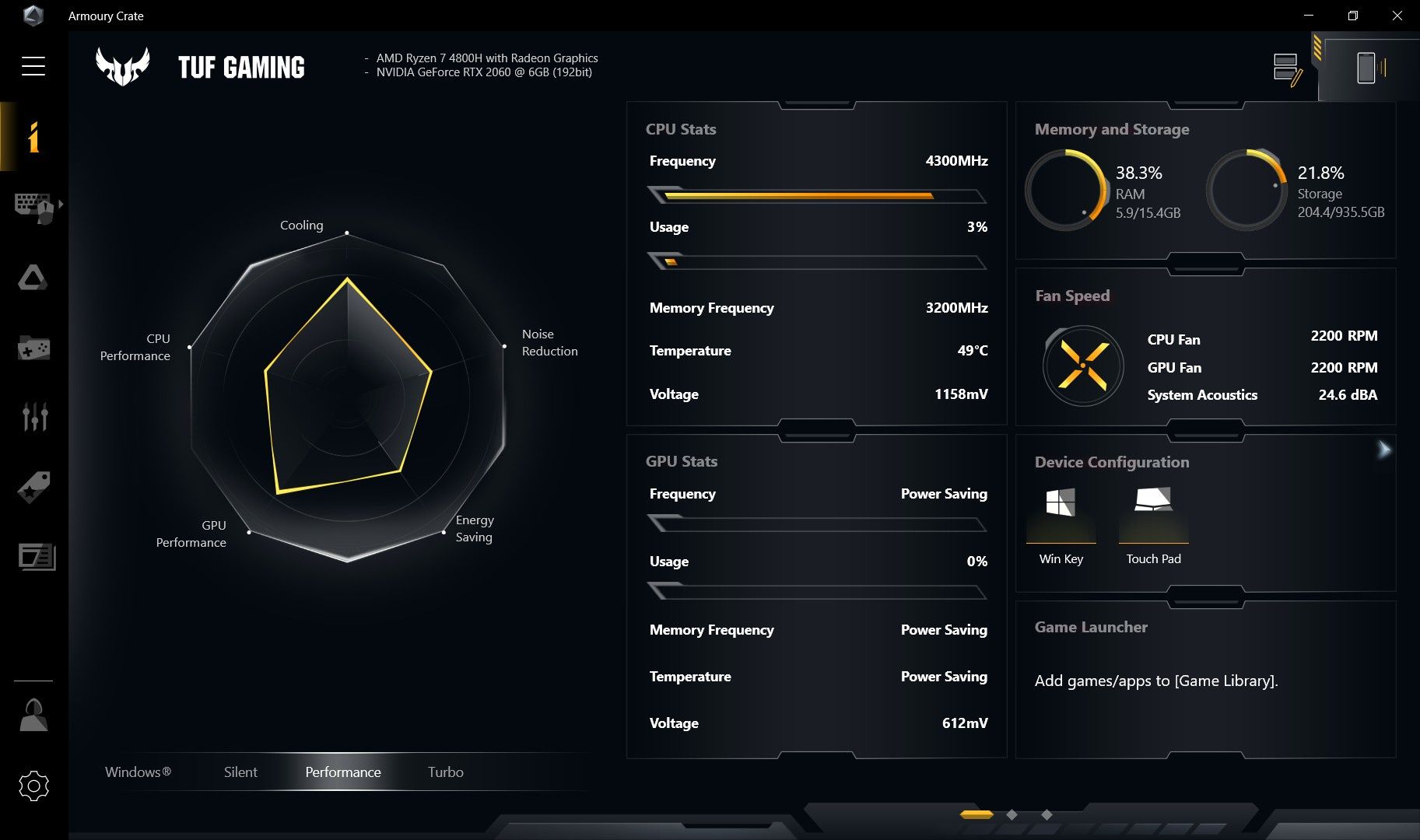Click the RAM usage circular gauge

(1066, 190)
